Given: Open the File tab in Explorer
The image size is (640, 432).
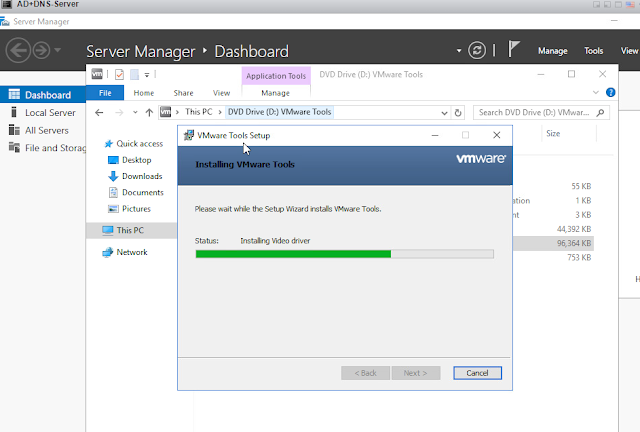Looking at the screenshot, I should [105, 93].
